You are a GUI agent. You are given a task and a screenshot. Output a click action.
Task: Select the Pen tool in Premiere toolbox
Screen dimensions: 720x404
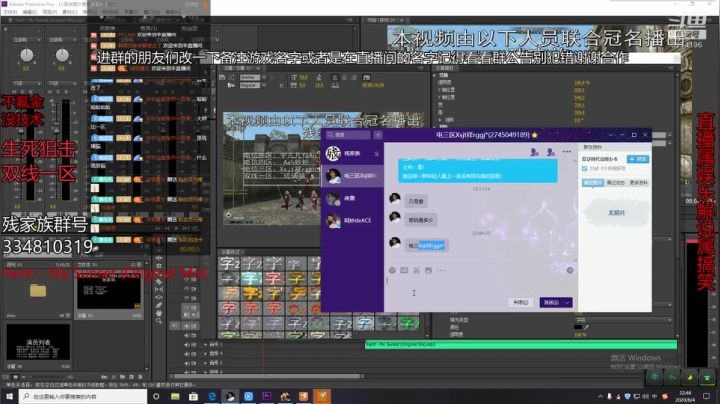pos(159,305)
